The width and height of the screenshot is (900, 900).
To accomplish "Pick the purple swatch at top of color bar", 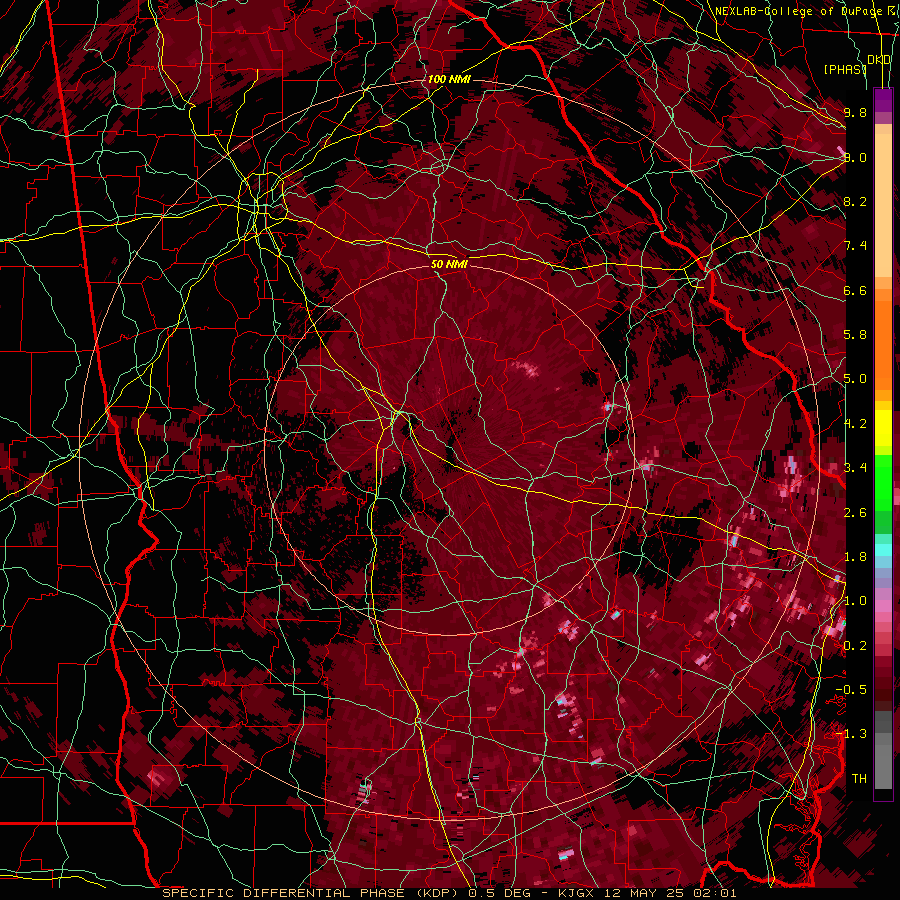I will pyautogui.click(x=883, y=100).
